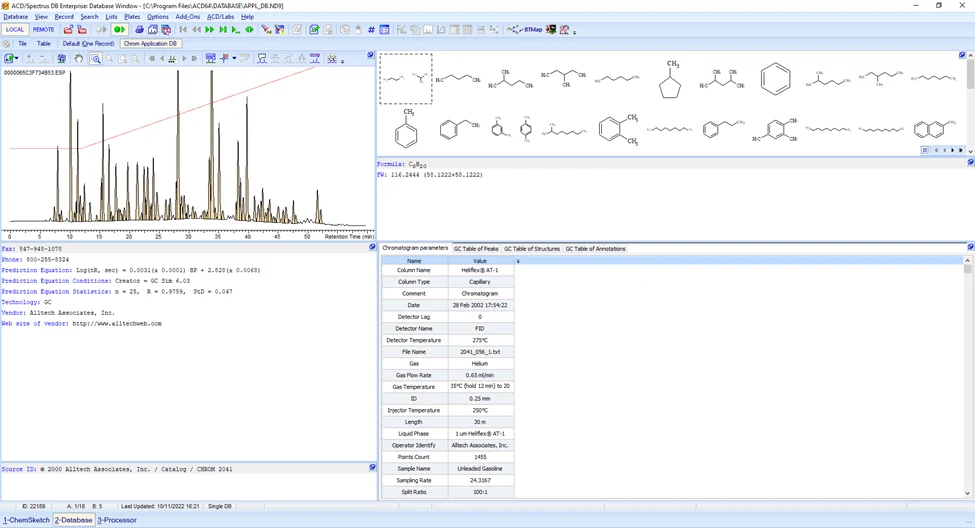Viewport: 975px width, 528px height.
Task: Open chromatogram toolbar overflow arrow
Action: (x=343, y=60)
